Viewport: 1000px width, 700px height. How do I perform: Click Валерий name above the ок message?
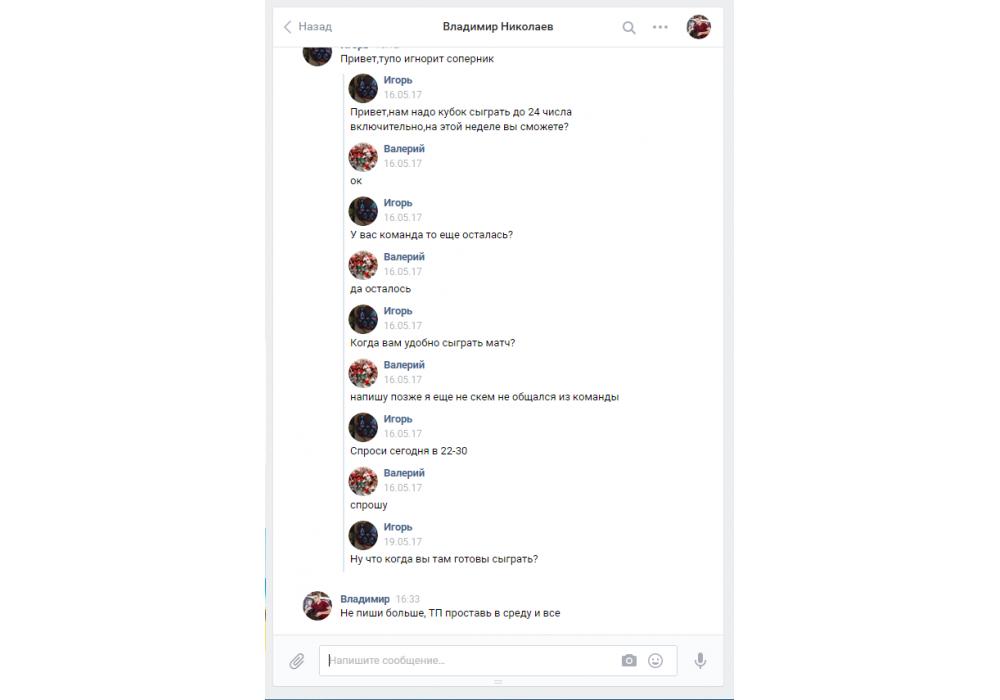tap(404, 149)
